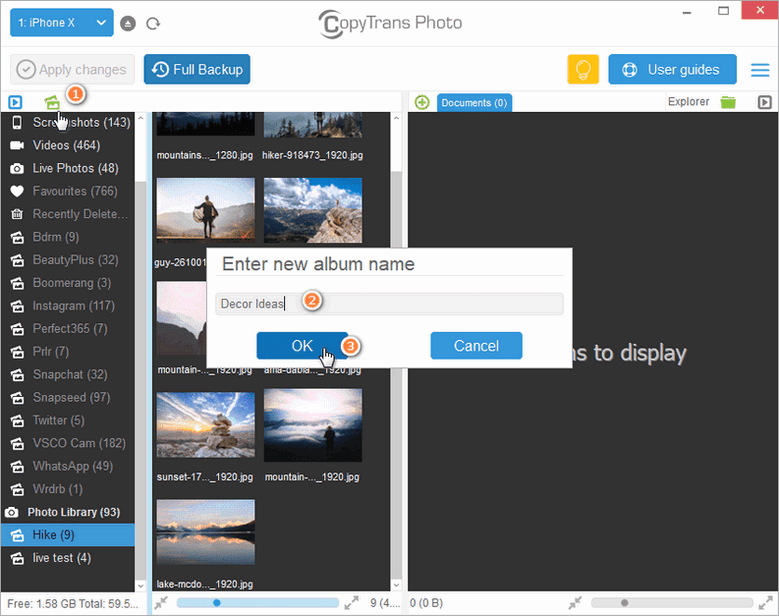Image resolution: width=779 pixels, height=616 pixels.
Task: Select Snapseed (97) album
Action: click(68, 397)
